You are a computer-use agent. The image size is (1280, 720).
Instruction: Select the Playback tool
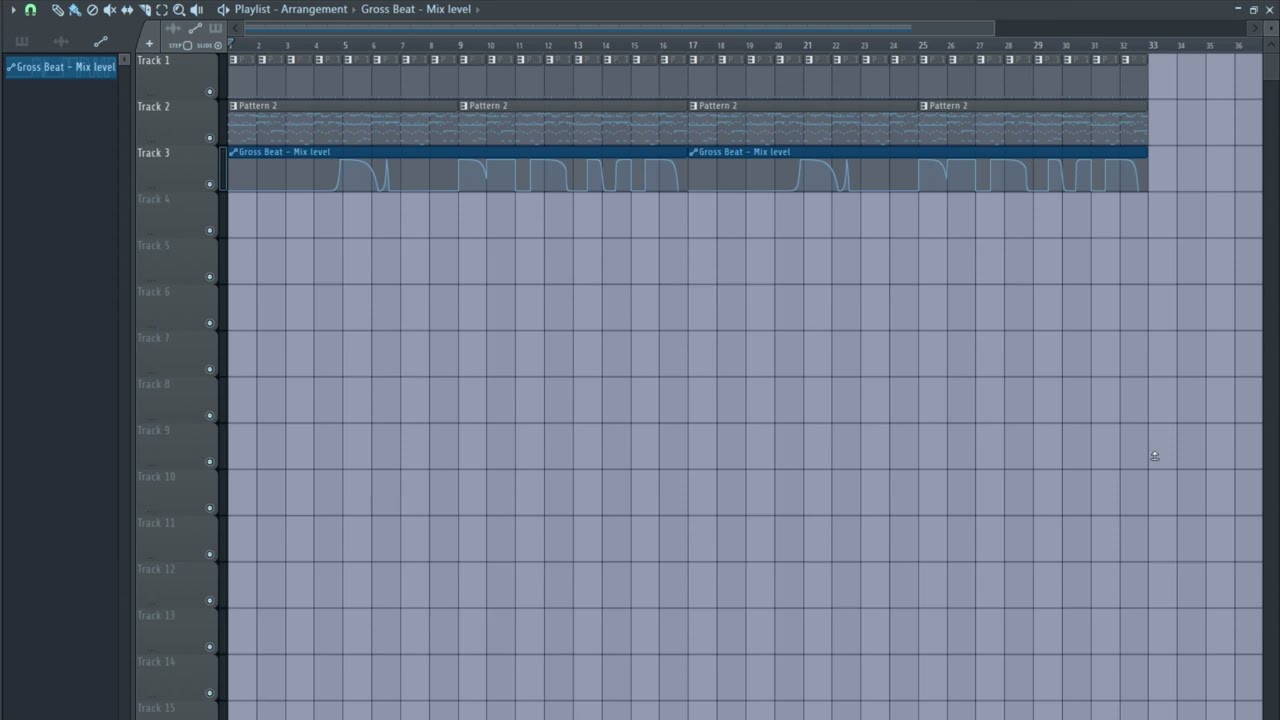[196, 9]
